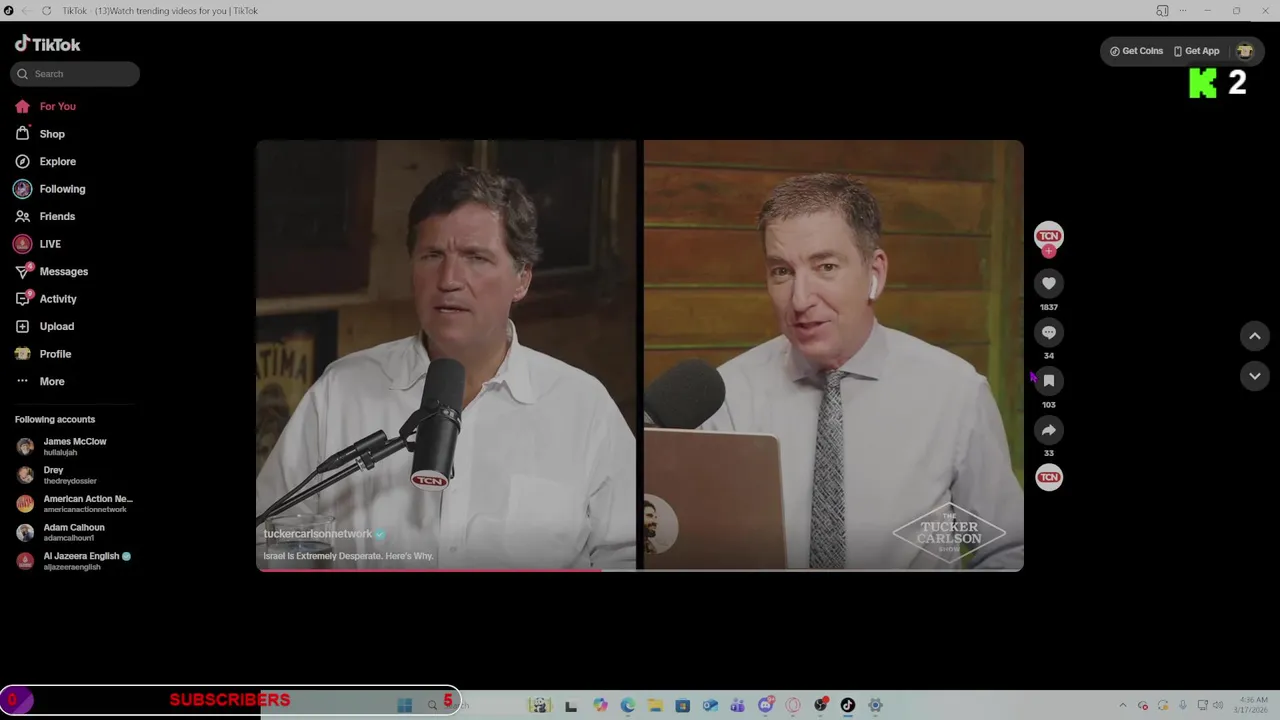Open Microsoft Teams from taskbar
Image resolution: width=1280 pixels, height=720 pixels.
coord(737,705)
